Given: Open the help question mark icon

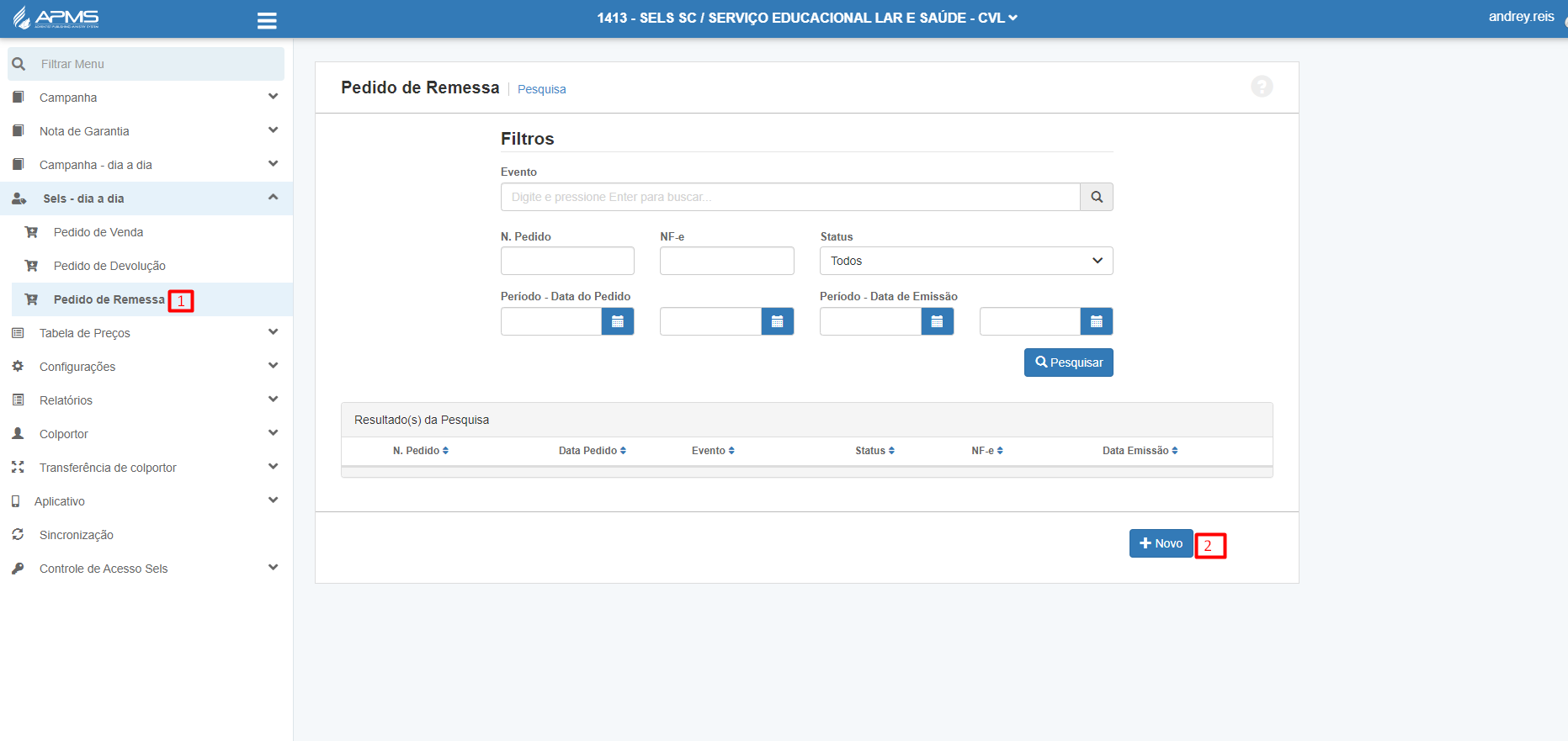Looking at the screenshot, I should coord(1262,87).
